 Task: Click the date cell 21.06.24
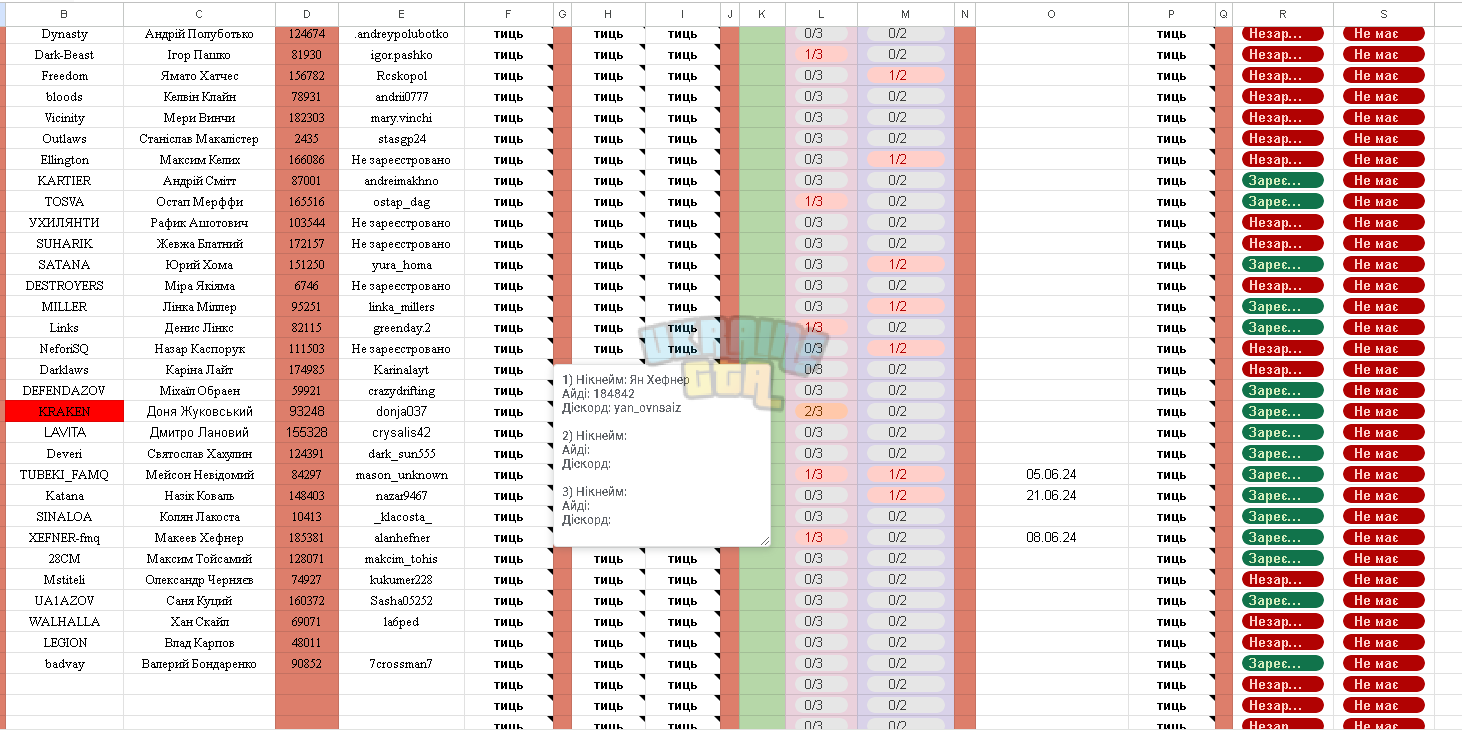pyautogui.click(x=1052, y=495)
